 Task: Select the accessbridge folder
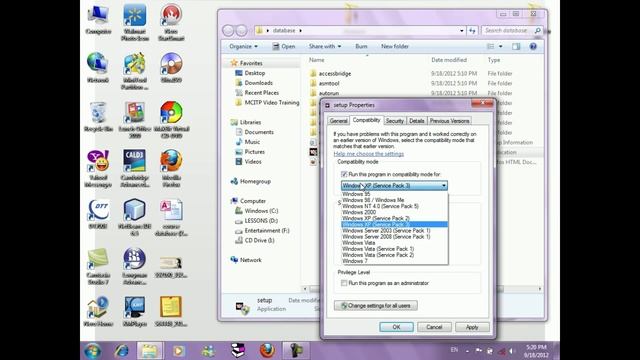[335, 73]
